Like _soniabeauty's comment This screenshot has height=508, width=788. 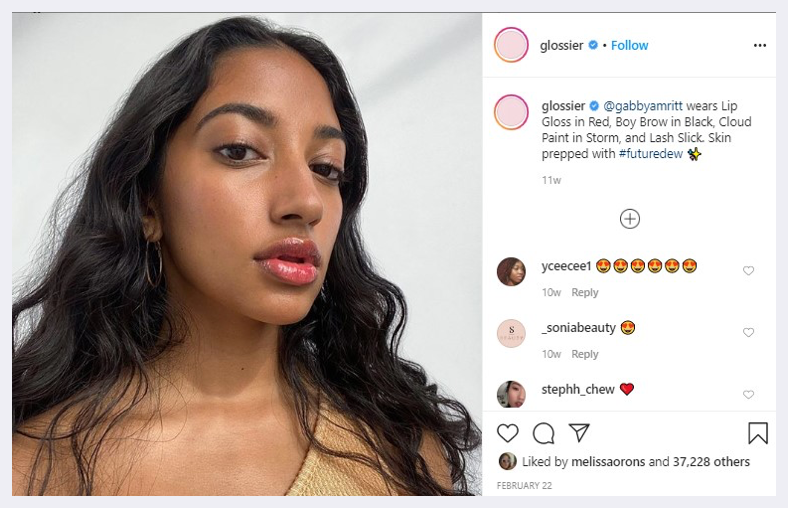[x=748, y=333]
